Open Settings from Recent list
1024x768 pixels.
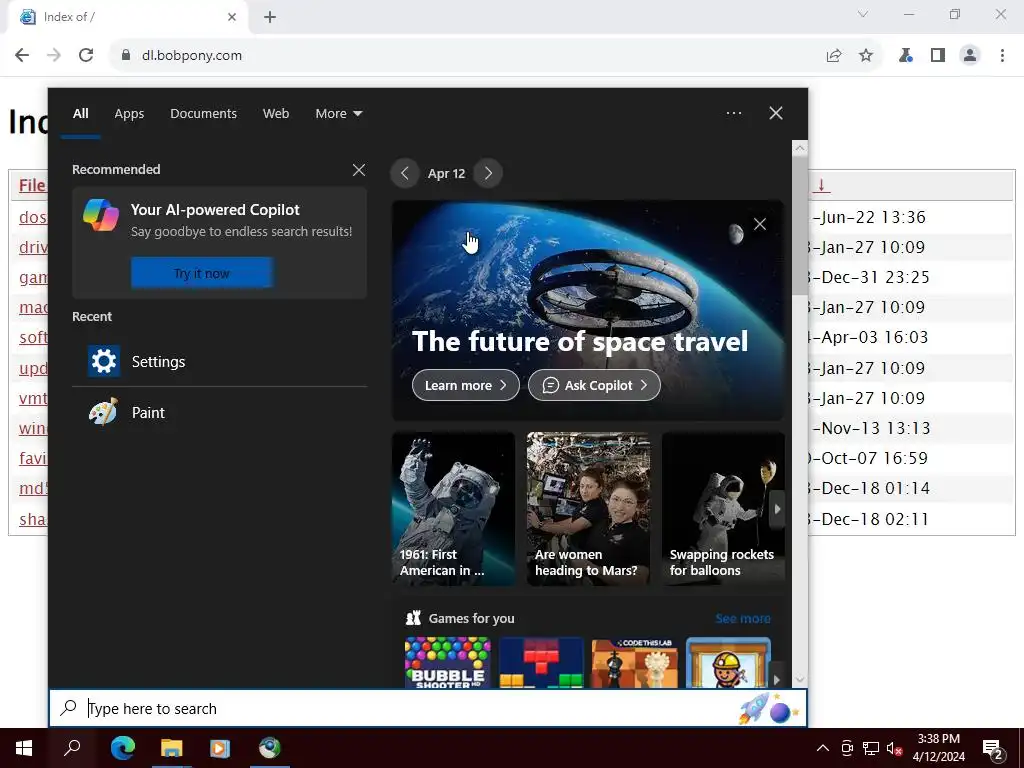[219, 361]
